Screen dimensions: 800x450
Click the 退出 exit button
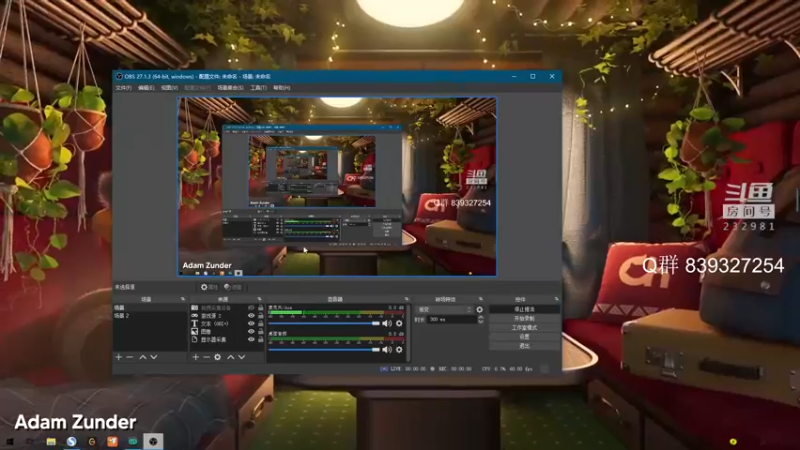click(x=524, y=346)
